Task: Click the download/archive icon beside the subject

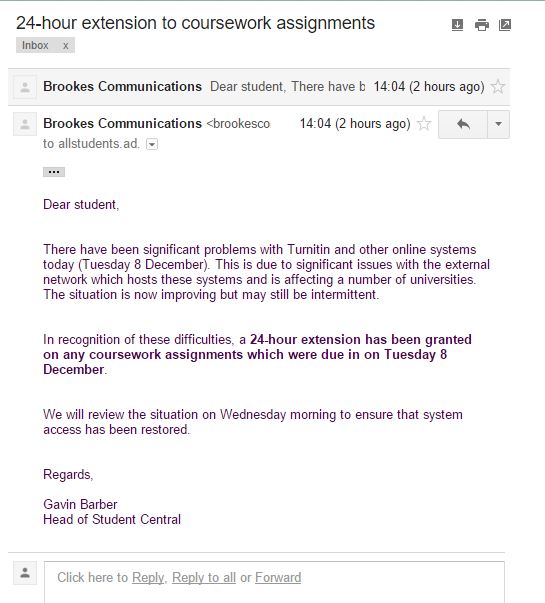Action: coord(457,25)
